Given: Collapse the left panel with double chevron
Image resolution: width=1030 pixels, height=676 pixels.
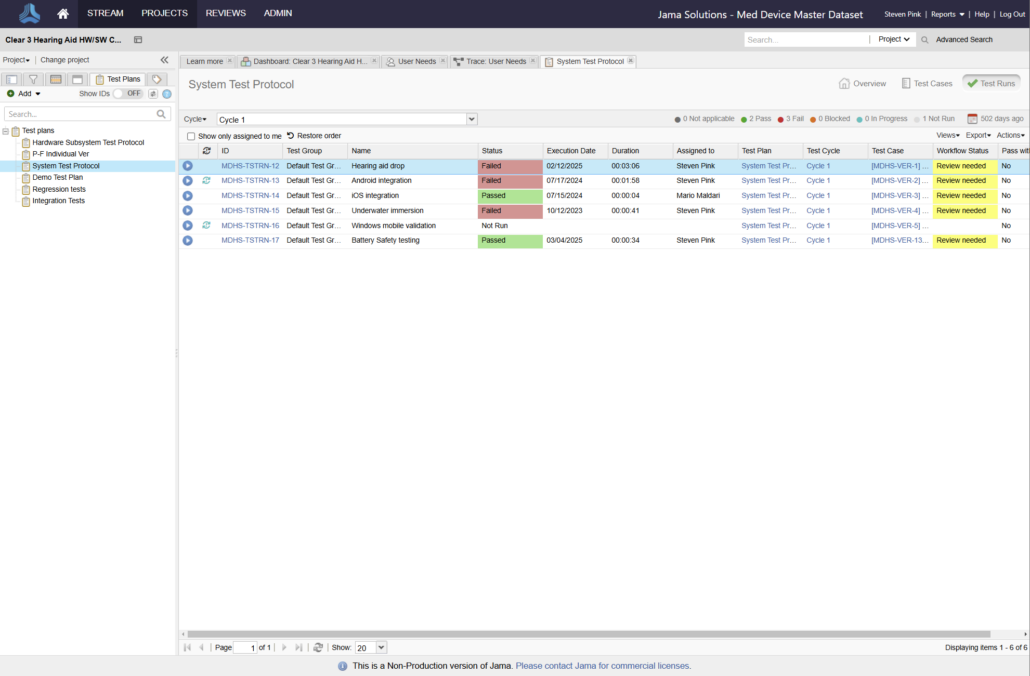Looking at the screenshot, I should [x=165, y=60].
